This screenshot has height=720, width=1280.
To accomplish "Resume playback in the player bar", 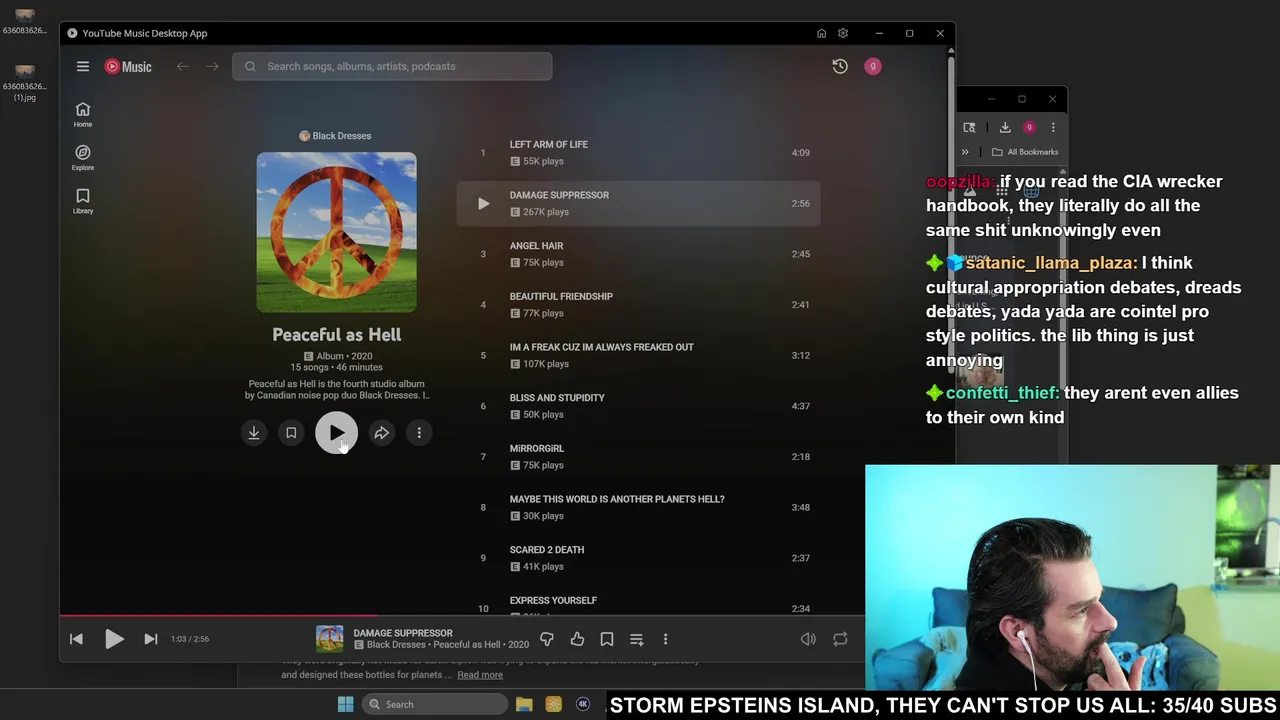I will (114, 639).
